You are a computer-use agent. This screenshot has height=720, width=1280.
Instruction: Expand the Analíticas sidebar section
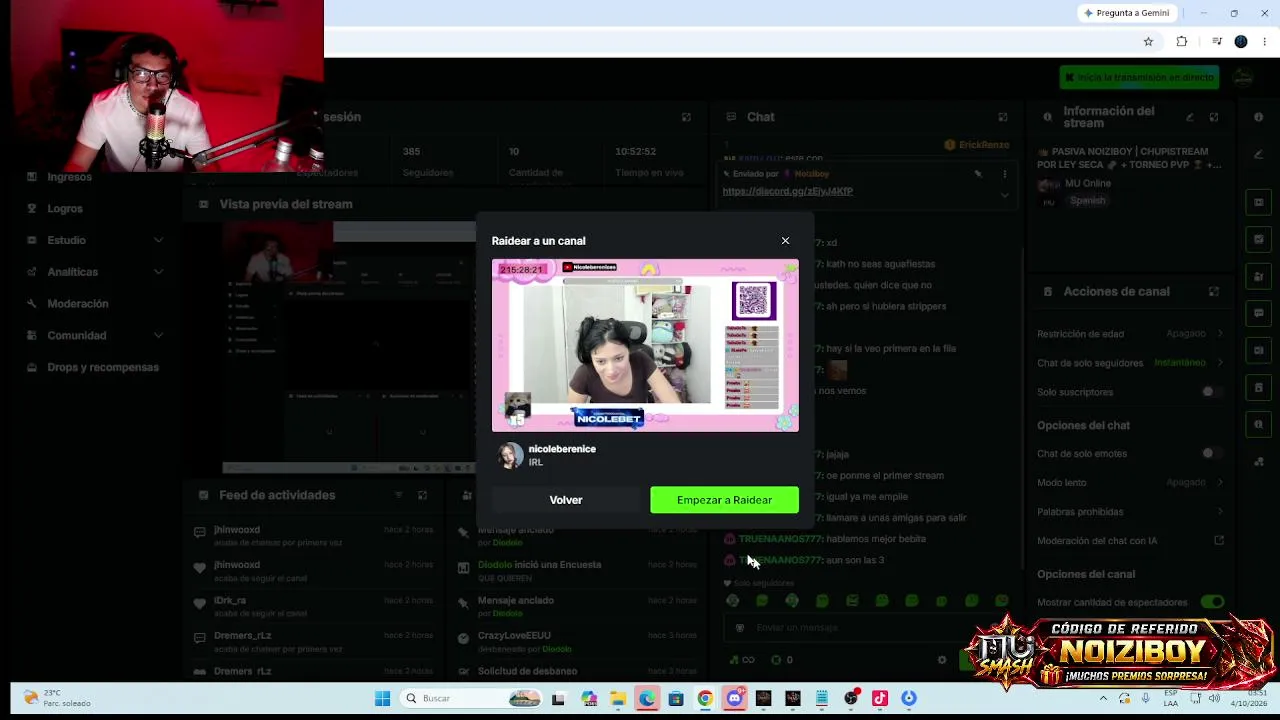click(95, 272)
